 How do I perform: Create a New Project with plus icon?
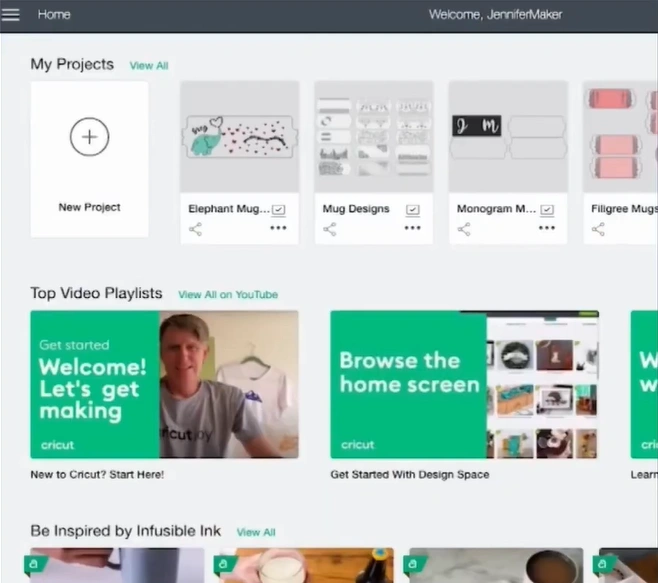coord(89,137)
